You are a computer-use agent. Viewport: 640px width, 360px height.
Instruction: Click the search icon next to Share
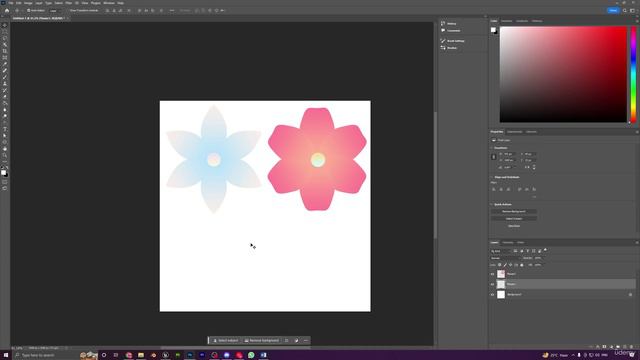pos(624,11)
